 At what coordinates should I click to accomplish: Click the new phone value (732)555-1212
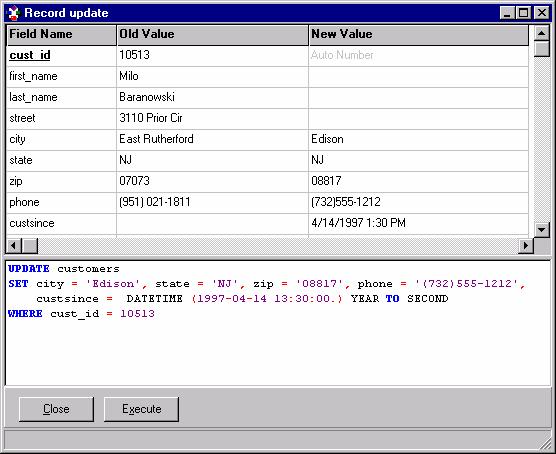pos(346,202)
